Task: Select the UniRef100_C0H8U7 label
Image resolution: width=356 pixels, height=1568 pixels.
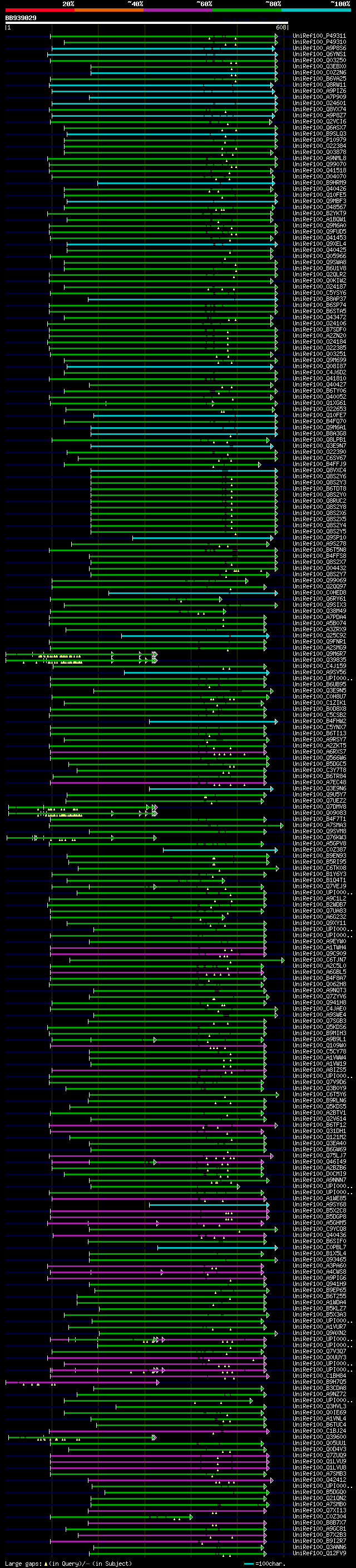Action: click(319, 696)
